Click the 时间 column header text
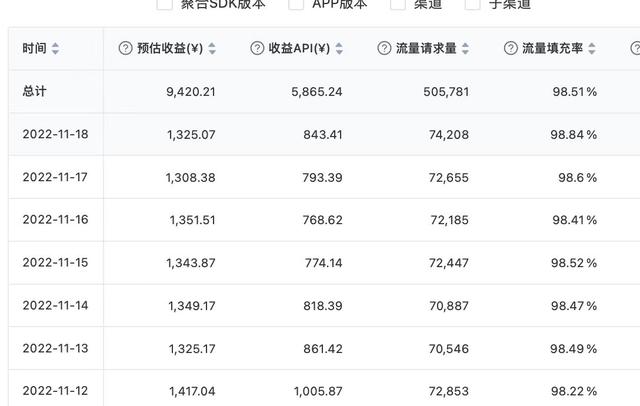The width and height of the screenshot is (640, 406). [34, 48]
